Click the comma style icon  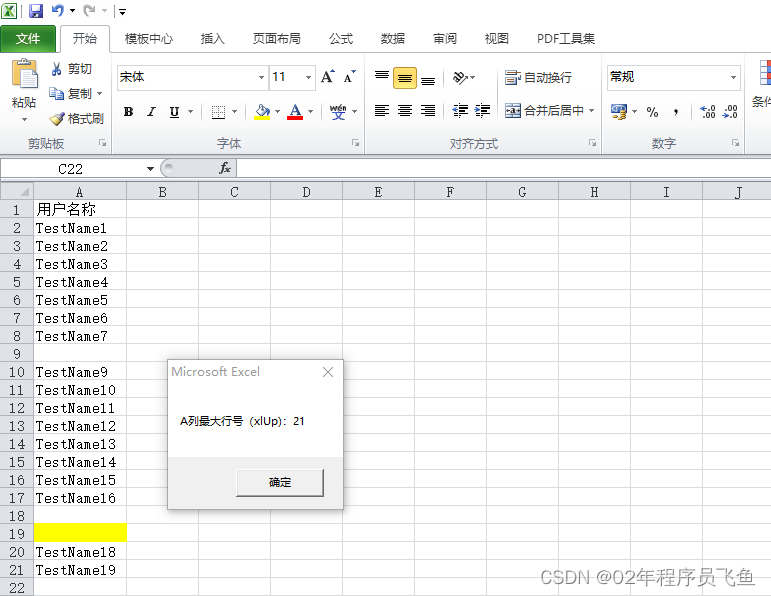coord(677,112)
